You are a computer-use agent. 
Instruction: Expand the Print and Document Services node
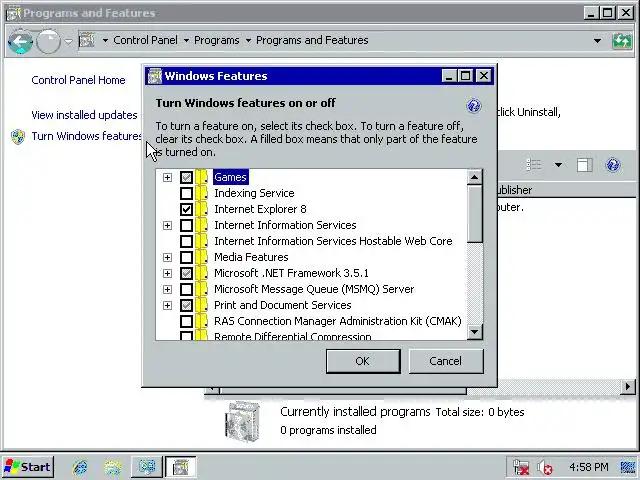[x=167, y=305]
